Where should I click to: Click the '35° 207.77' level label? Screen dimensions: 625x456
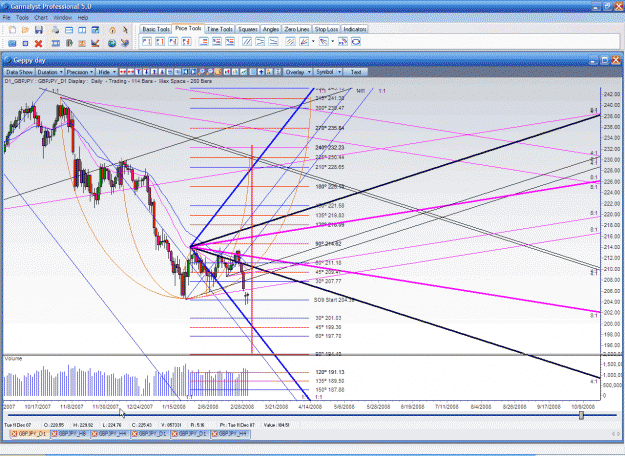point(328,281)
